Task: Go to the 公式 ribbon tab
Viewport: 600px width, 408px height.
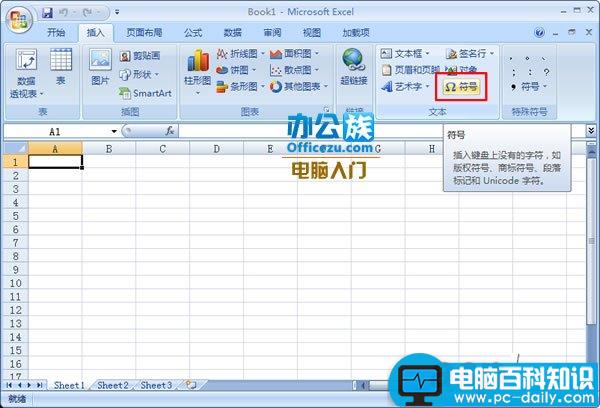Action: point(193,33)
